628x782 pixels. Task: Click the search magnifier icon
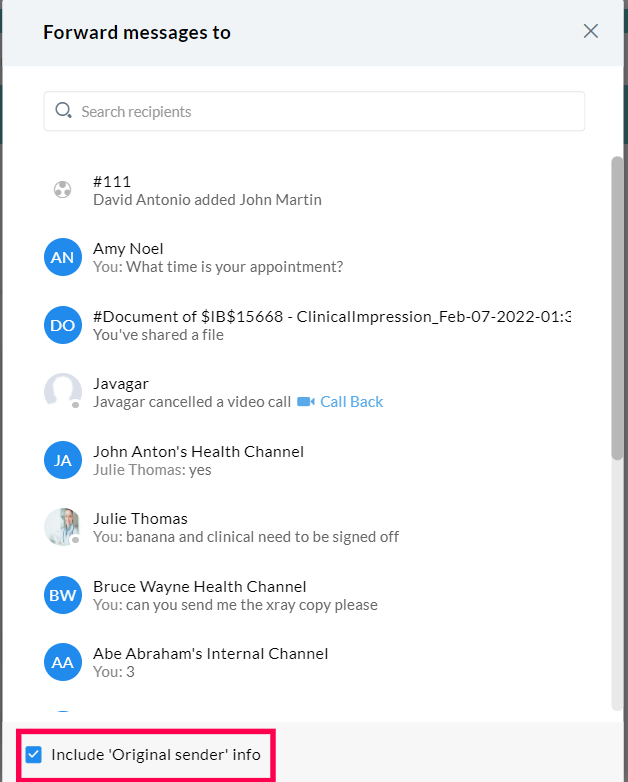[x=64, y=111]
